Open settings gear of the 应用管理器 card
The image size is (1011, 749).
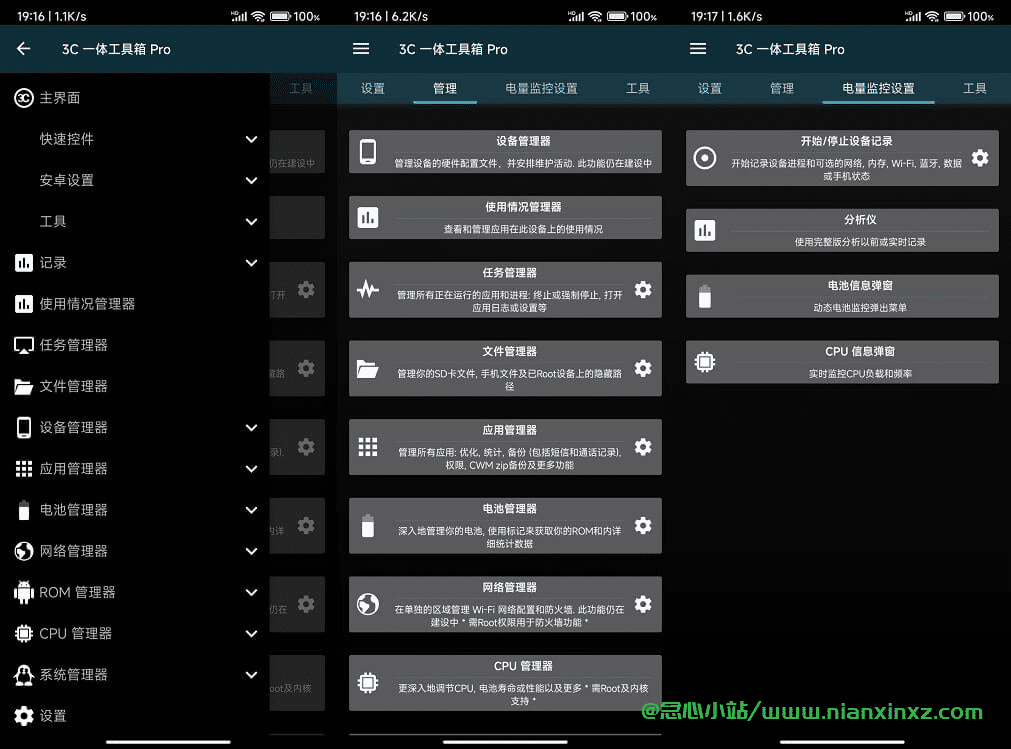tap(643, 447)
